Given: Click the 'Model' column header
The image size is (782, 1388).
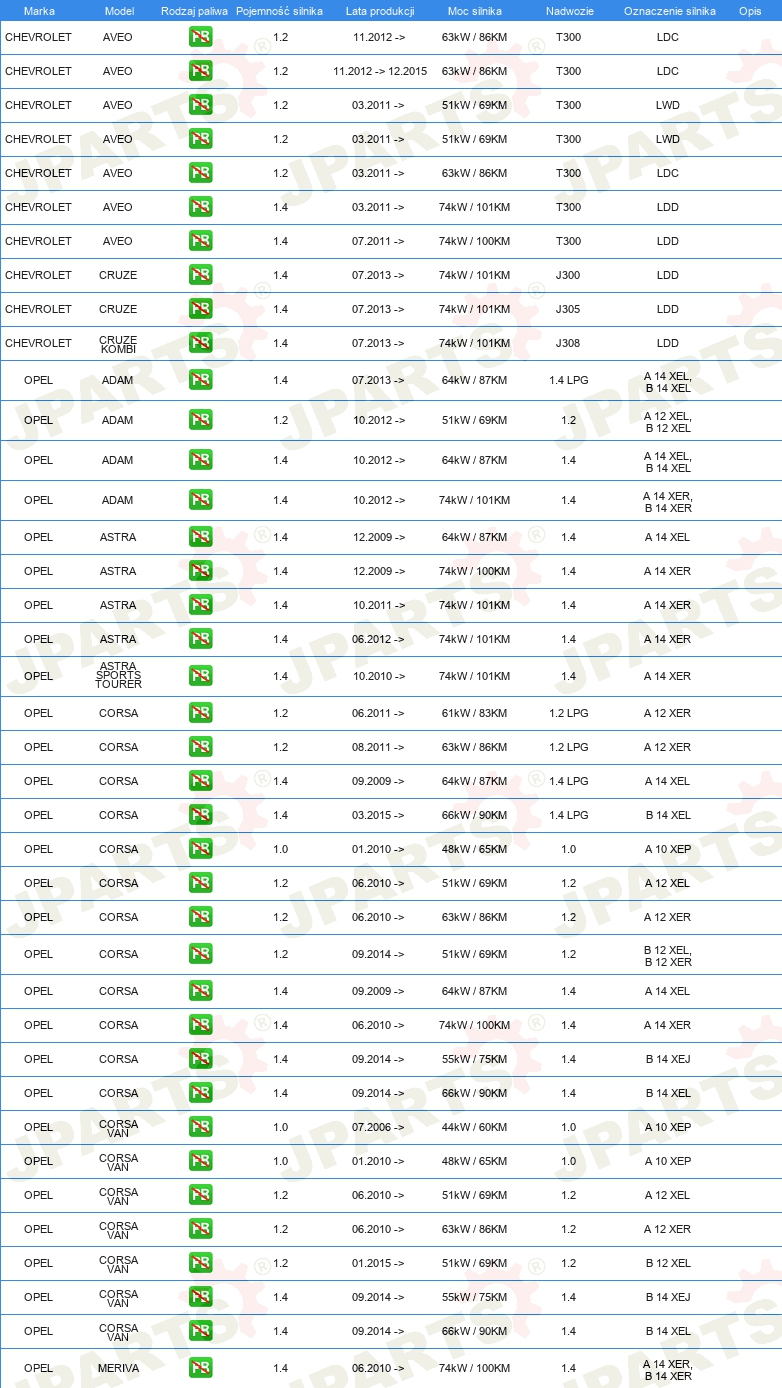Looking at the screenshot, I should point(119,11).
